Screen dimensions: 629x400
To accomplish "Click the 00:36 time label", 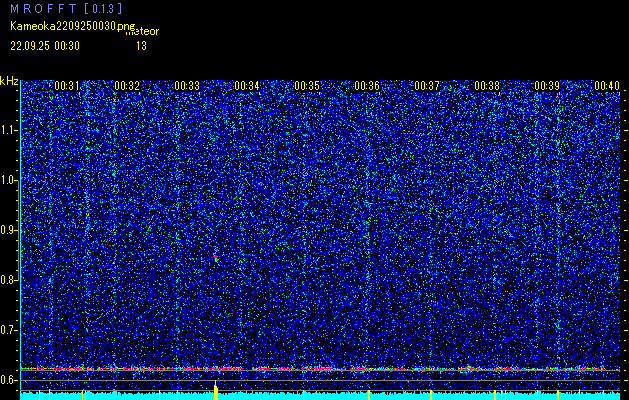I will 367,86.
